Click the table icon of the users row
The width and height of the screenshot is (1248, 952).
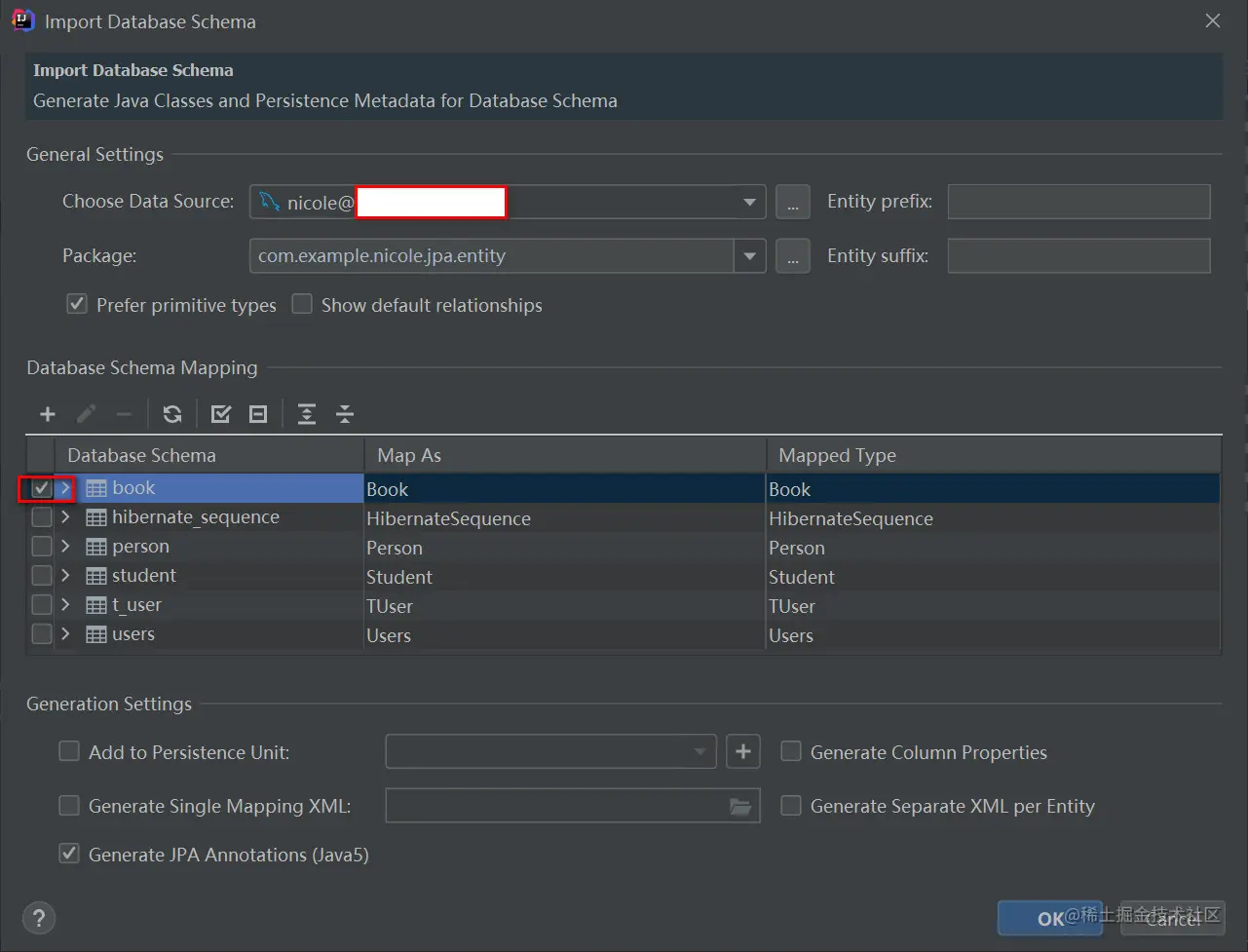[96, 634]
